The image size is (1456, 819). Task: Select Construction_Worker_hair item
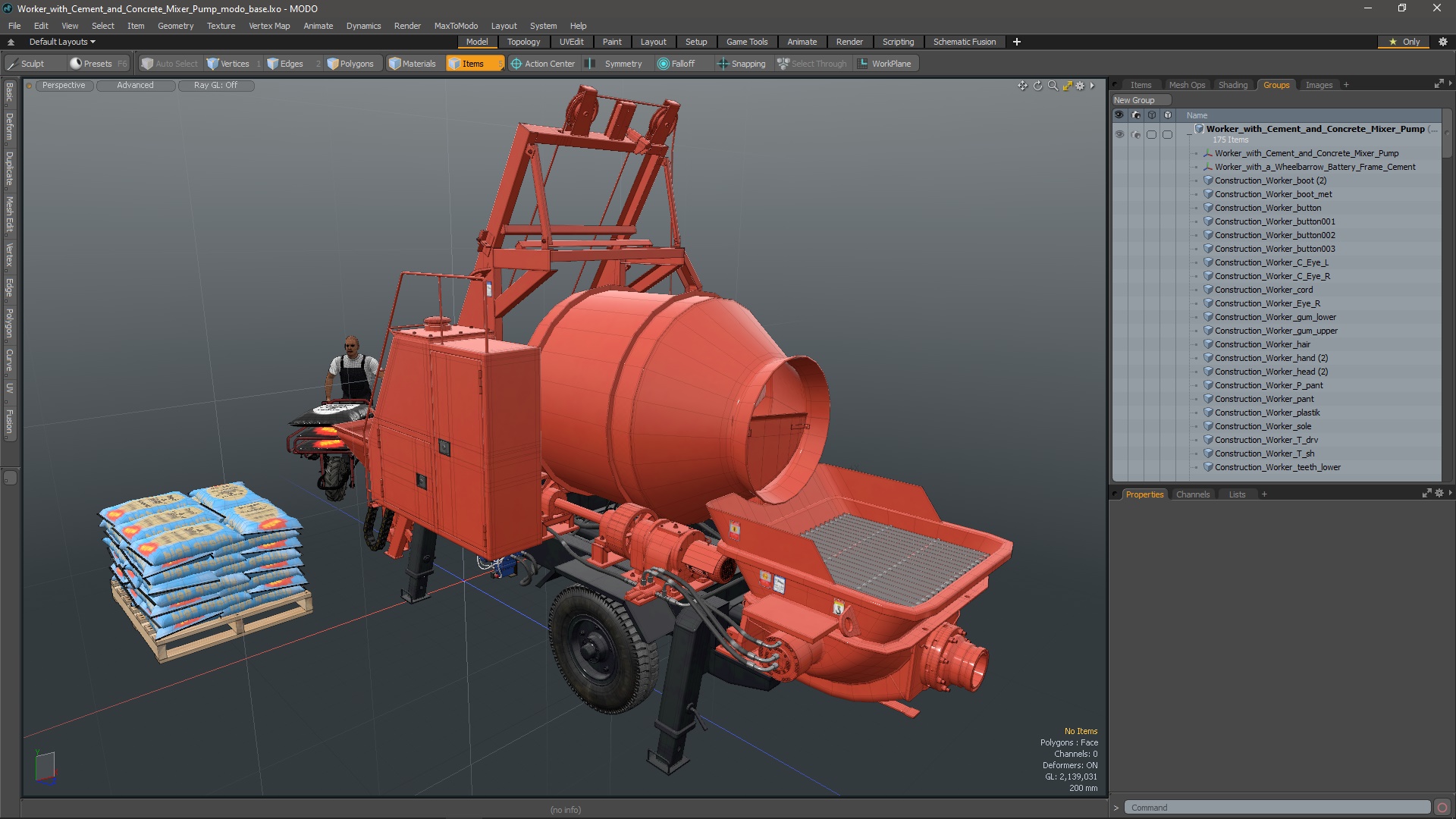[x=1262, y=344]
